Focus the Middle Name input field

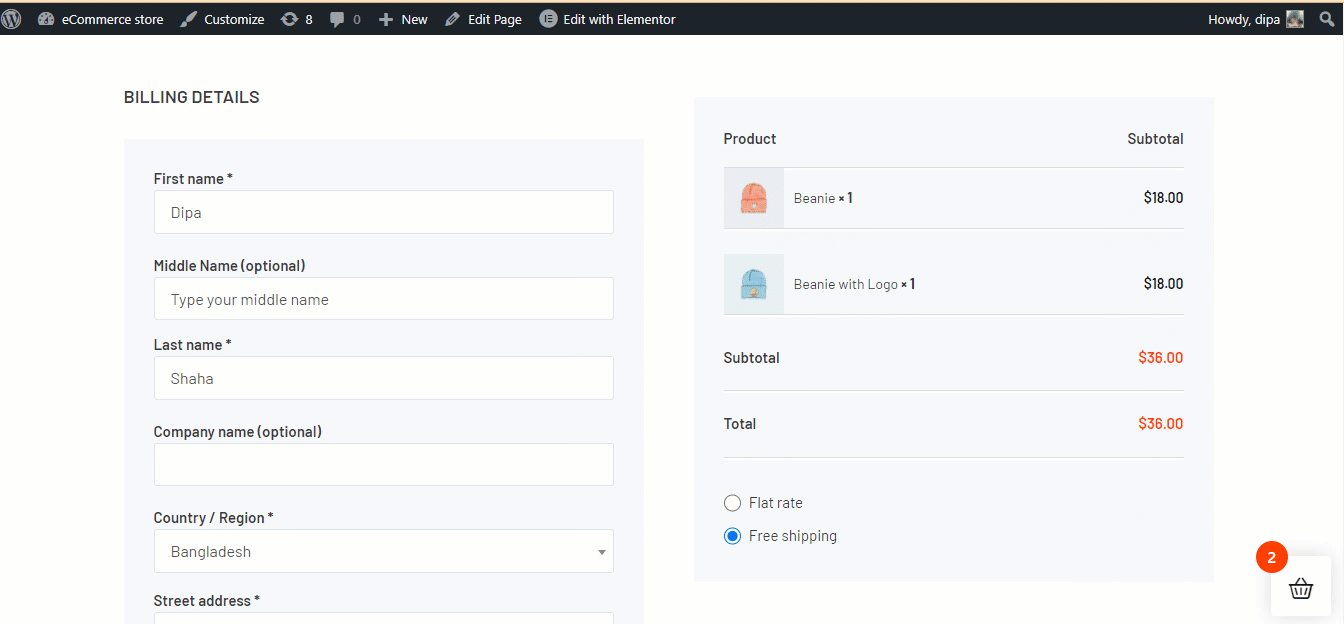tap(383, 299)
